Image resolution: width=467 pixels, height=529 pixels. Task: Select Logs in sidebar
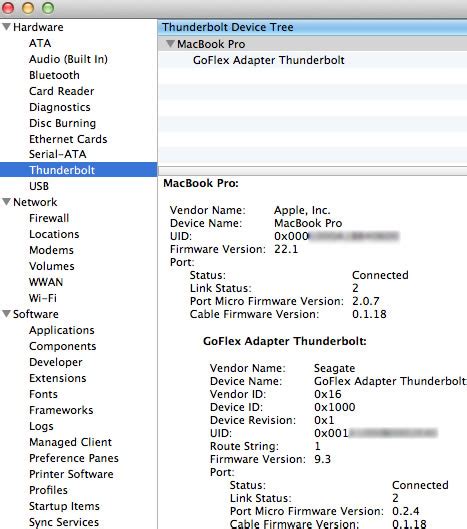[41, 426]
